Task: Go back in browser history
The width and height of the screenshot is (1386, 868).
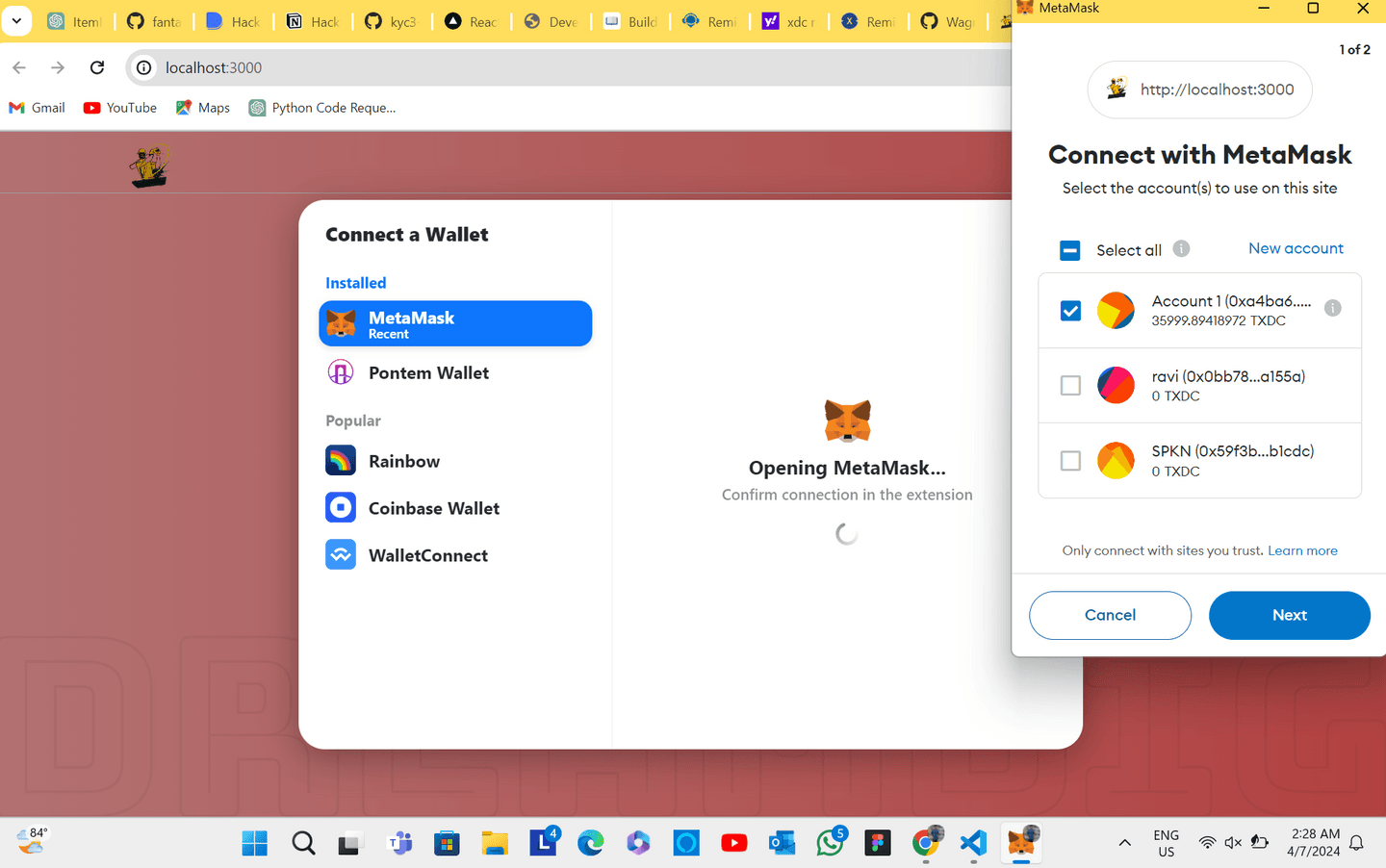Action: coord(19,67)
